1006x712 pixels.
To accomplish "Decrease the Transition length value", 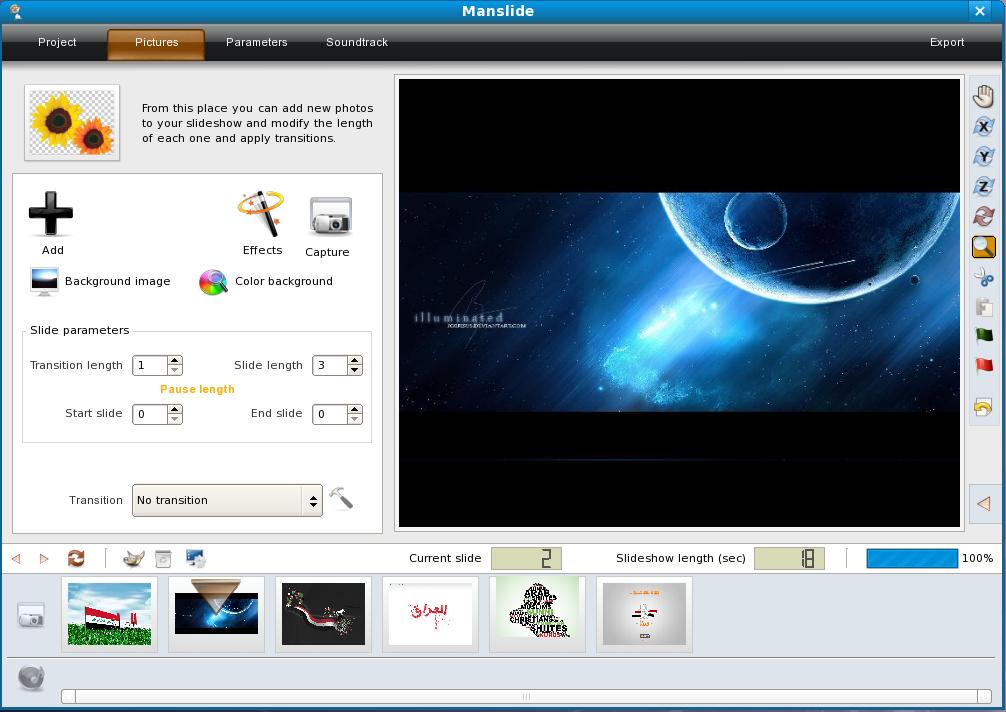I will 175,371.
